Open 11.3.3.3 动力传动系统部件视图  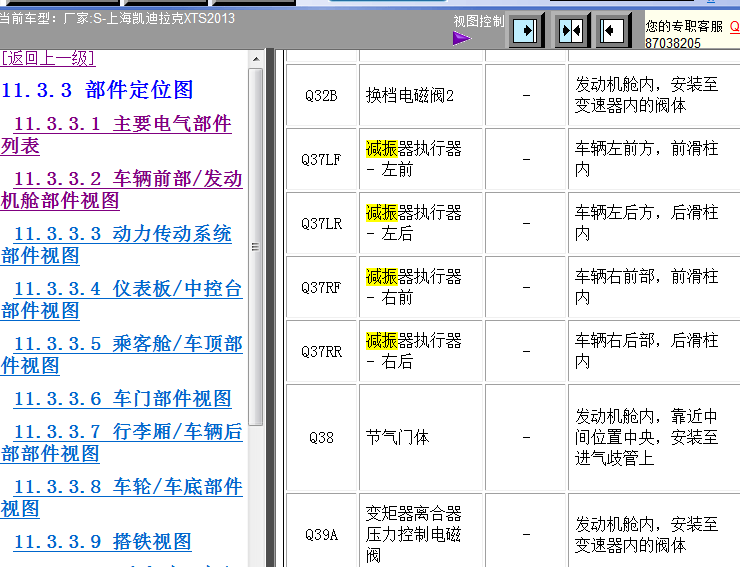click(116, 245)
